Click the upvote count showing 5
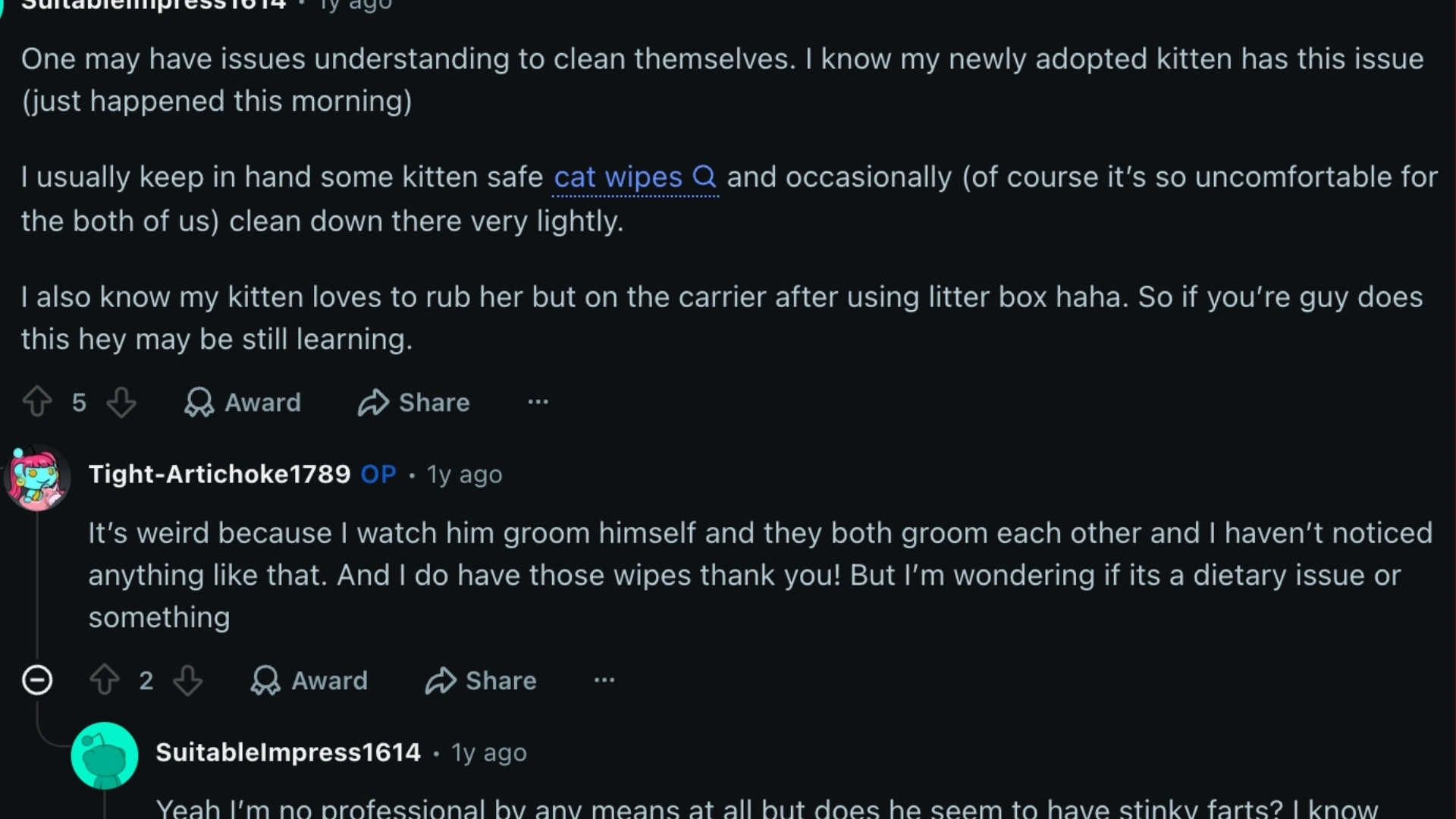The image size is (1456, 819). [x=79, y=402]
